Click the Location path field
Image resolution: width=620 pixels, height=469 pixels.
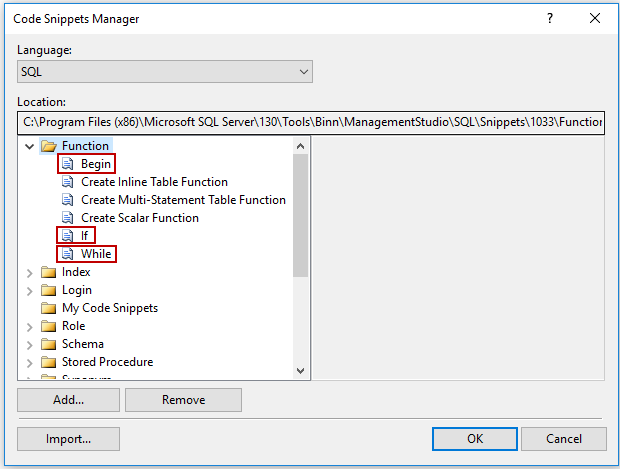(311, 122)
